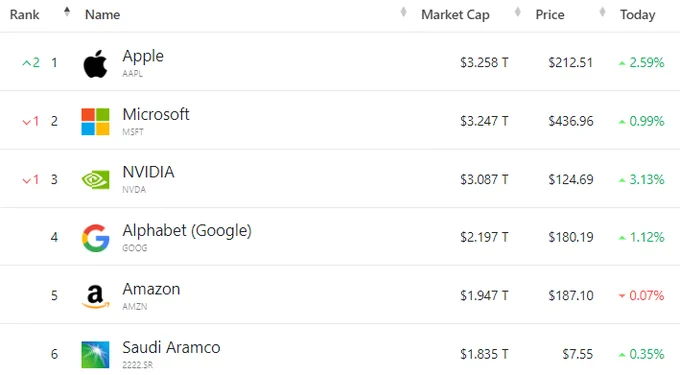Sort by Name using its sort arrows
Image resolution: width=680 pixels, height=375 pixels.
pyautogui.click(x=403, y=12)
